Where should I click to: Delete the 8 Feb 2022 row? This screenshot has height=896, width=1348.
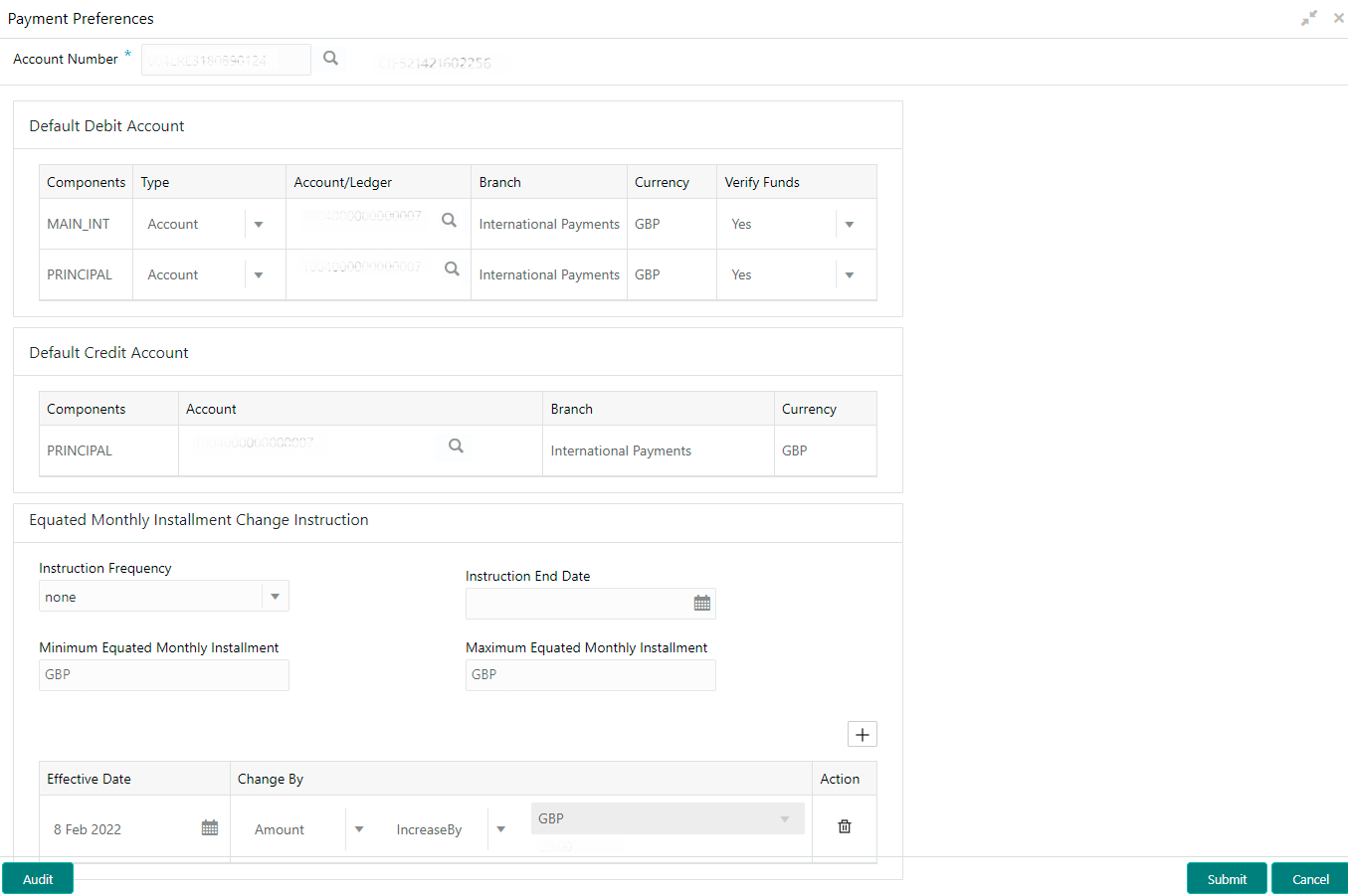pyautogui.click(x=844, y=827)
